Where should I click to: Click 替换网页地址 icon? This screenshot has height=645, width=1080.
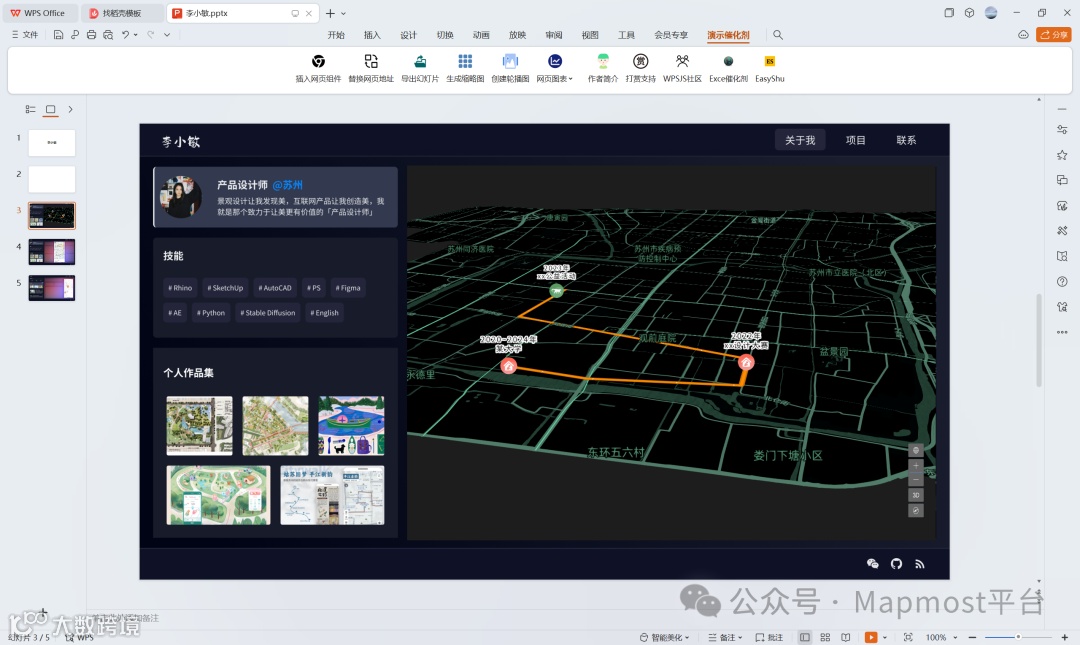[x=371, y=62]
